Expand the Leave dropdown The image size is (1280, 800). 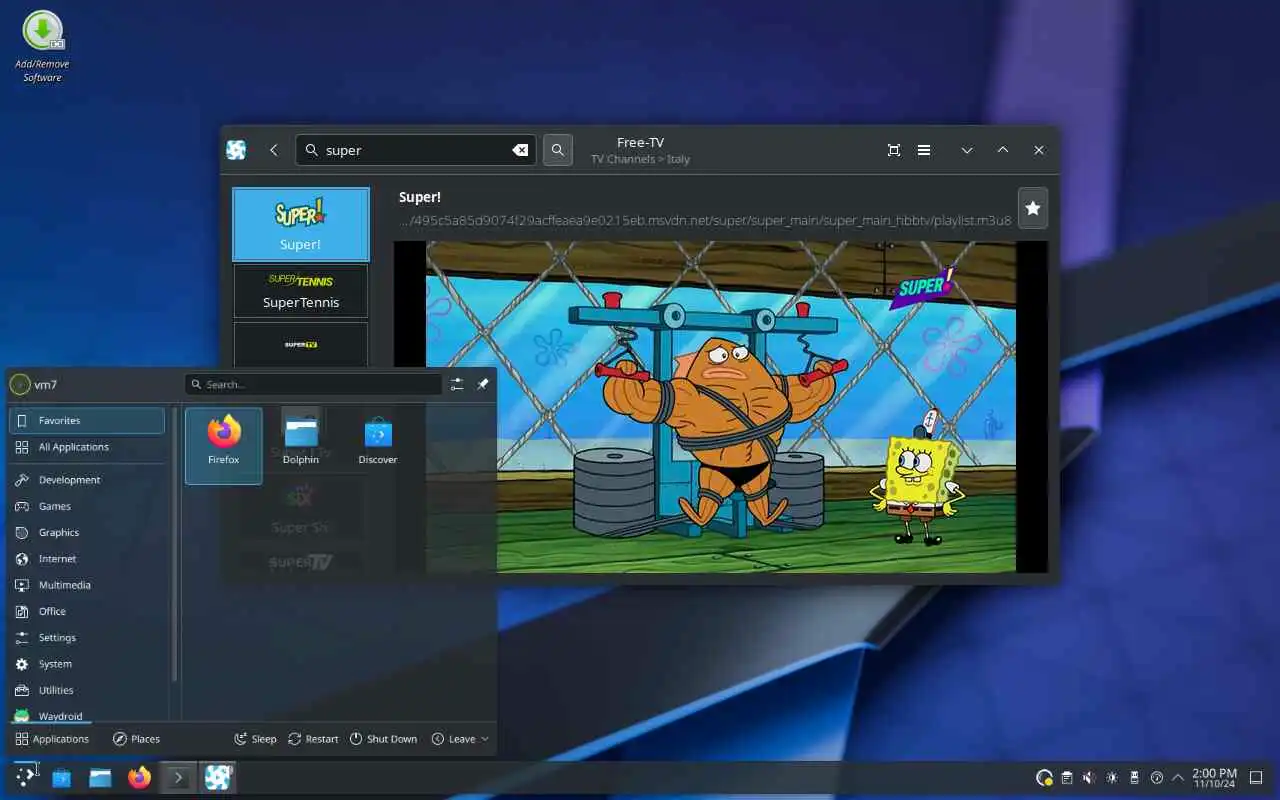(460, 739)
